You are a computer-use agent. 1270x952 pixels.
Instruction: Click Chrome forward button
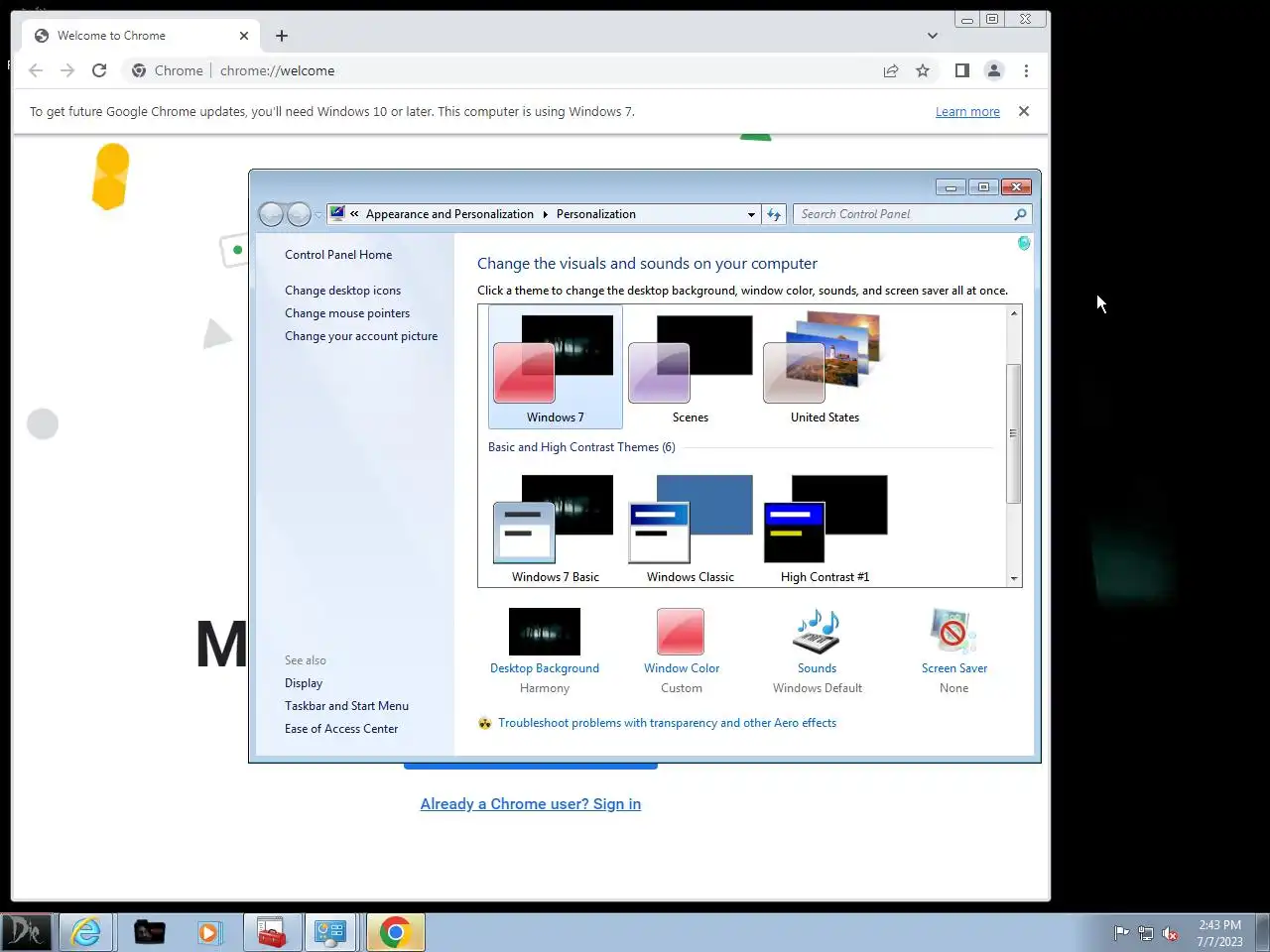click(67, 70)
